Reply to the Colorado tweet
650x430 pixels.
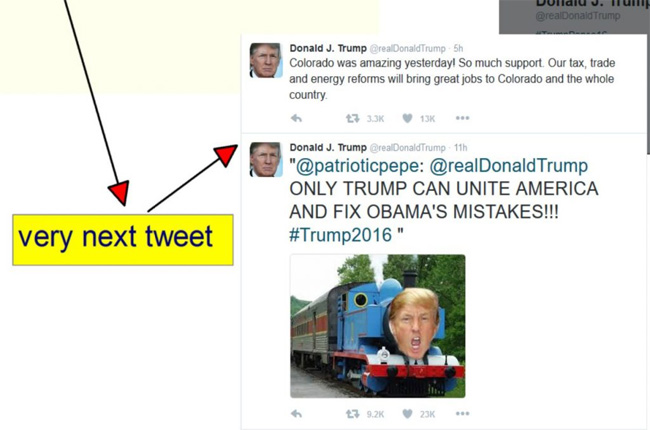coord(296,119)
